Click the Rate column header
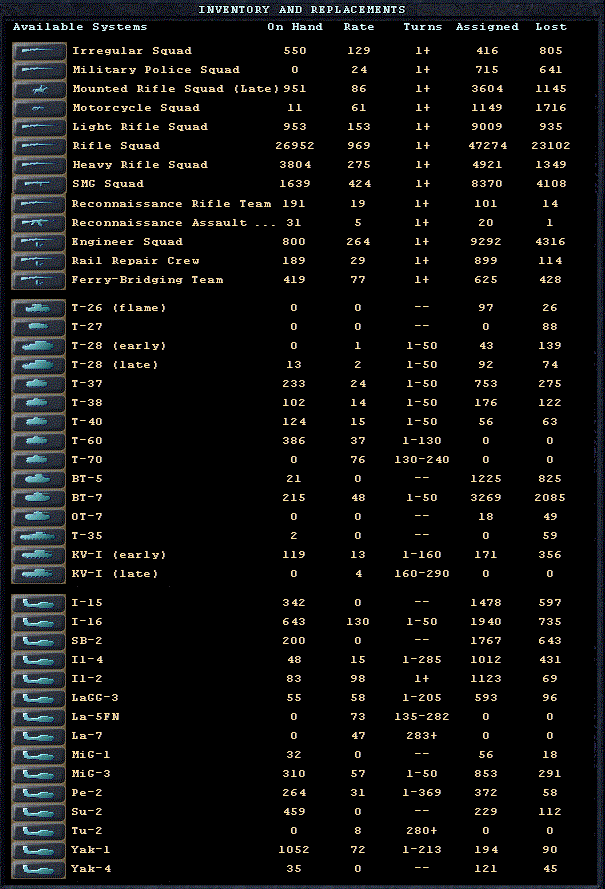 (x=358, y=27)
